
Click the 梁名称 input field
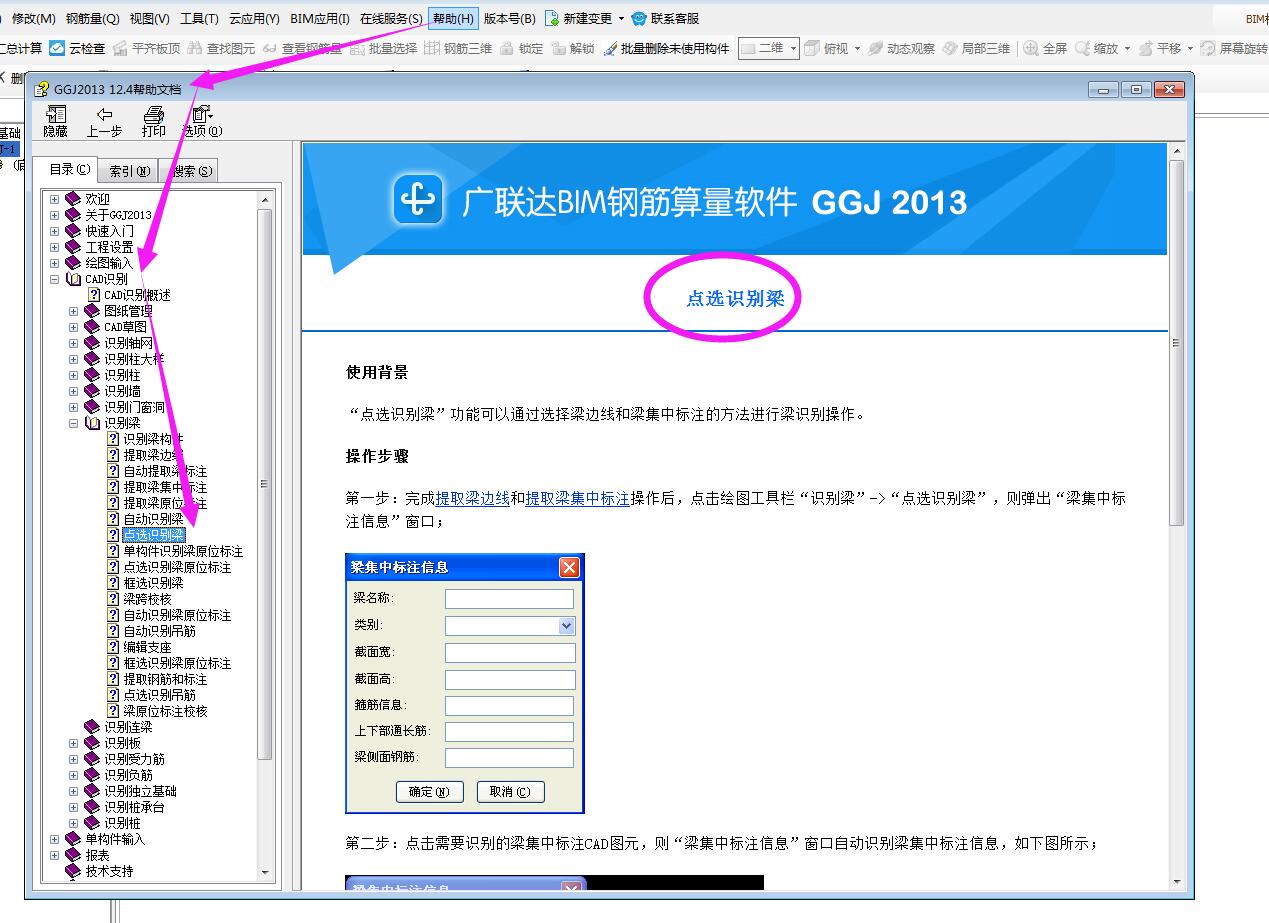coord(509,599)
